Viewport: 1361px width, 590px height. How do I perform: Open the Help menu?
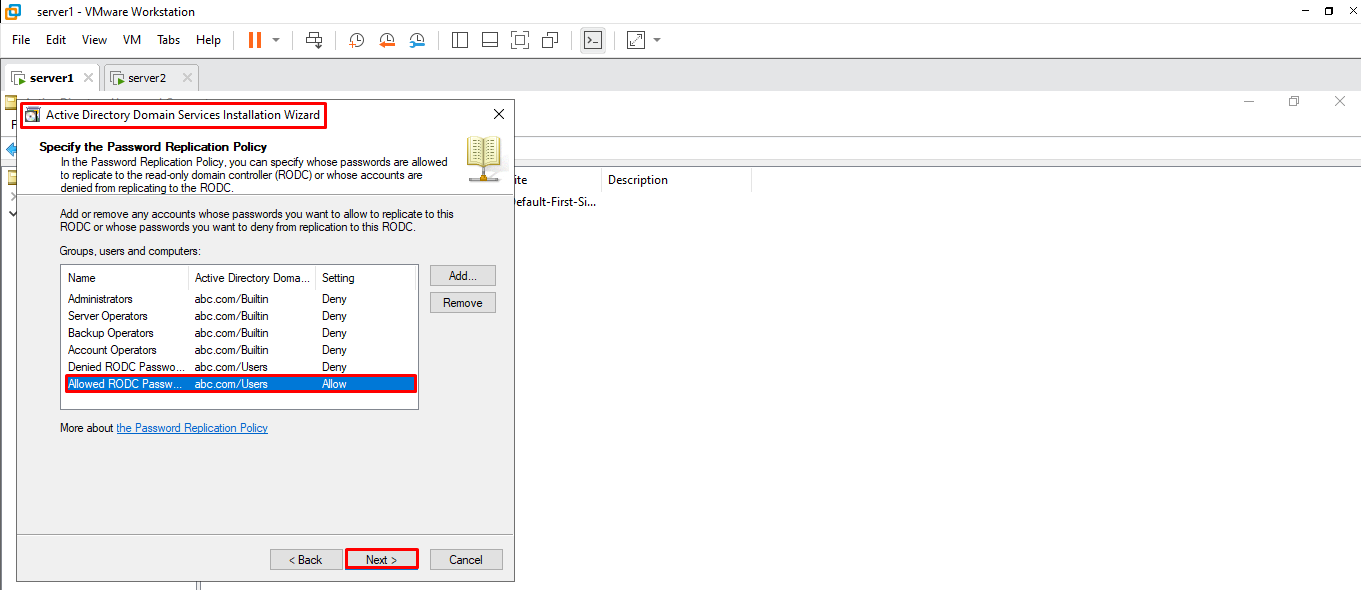point(208,40)
